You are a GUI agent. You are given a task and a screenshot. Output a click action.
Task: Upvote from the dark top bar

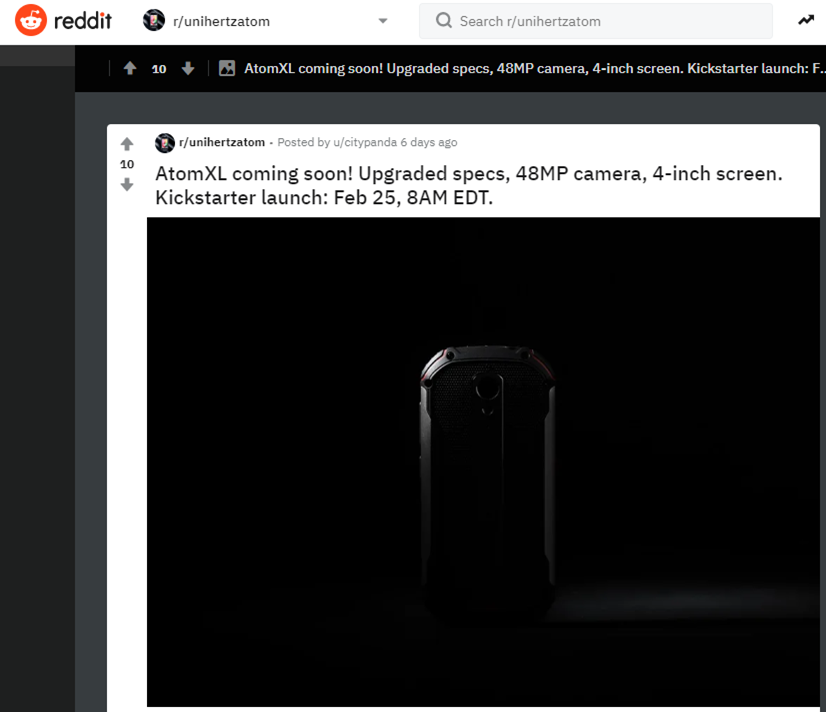[130, 68]
